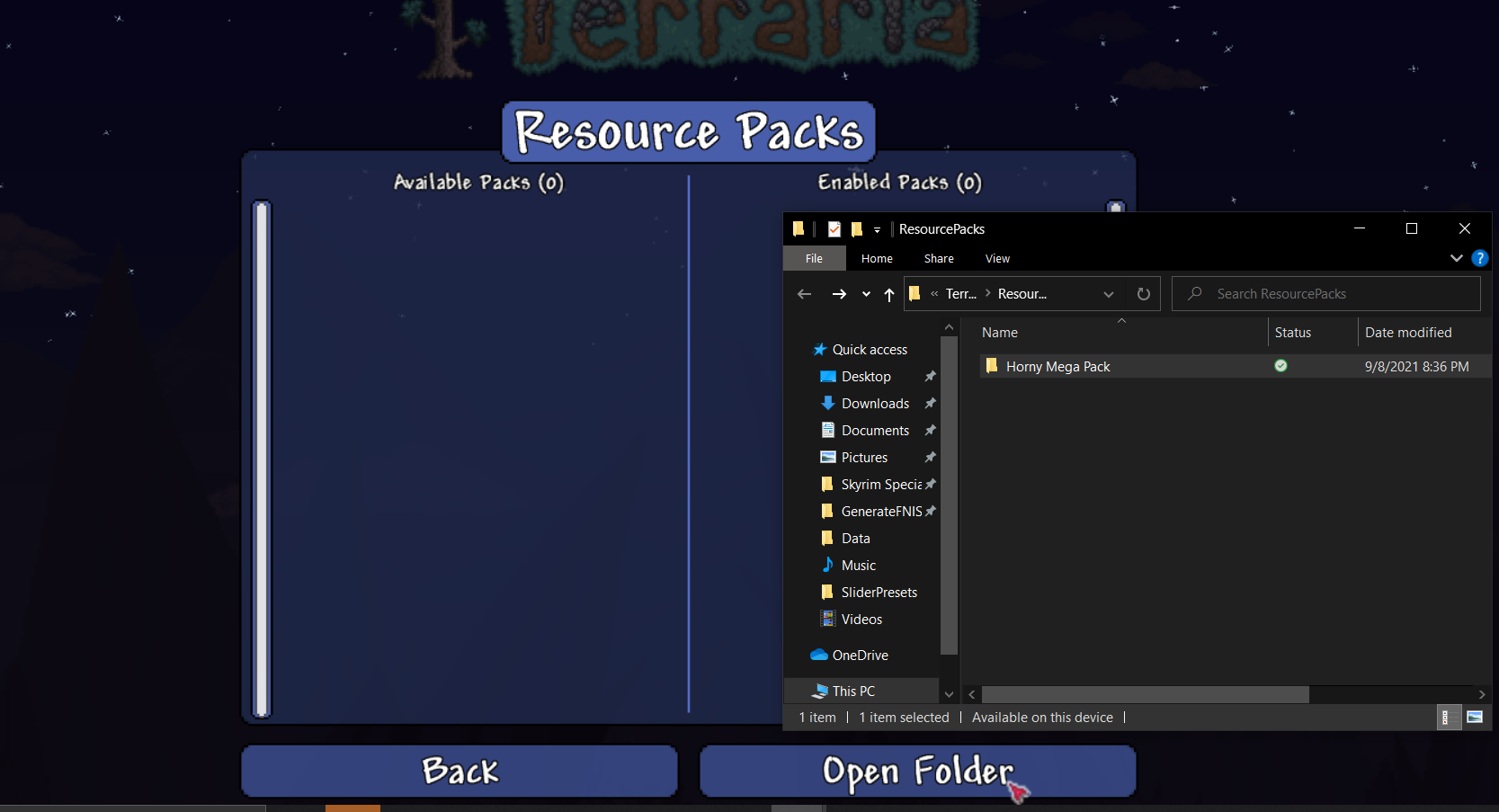Image resolution: width=1499 pixels, height=812 pixels.
Task: Navigate to the Terr... breadcrumb
Action: tap(960, 294)
